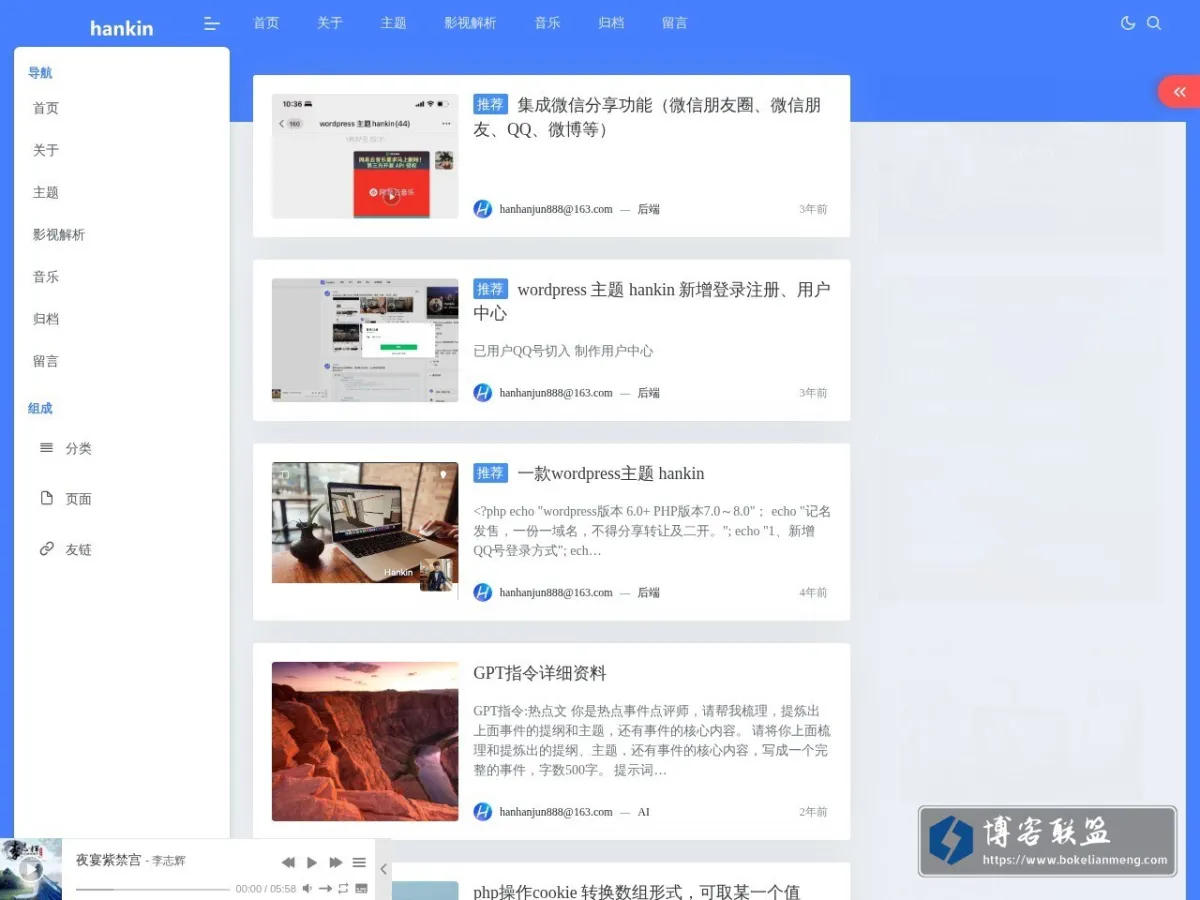Expand 分类 with list icon in sidebar
This screenshot has height=900, width=1200.
coord(66,448)
